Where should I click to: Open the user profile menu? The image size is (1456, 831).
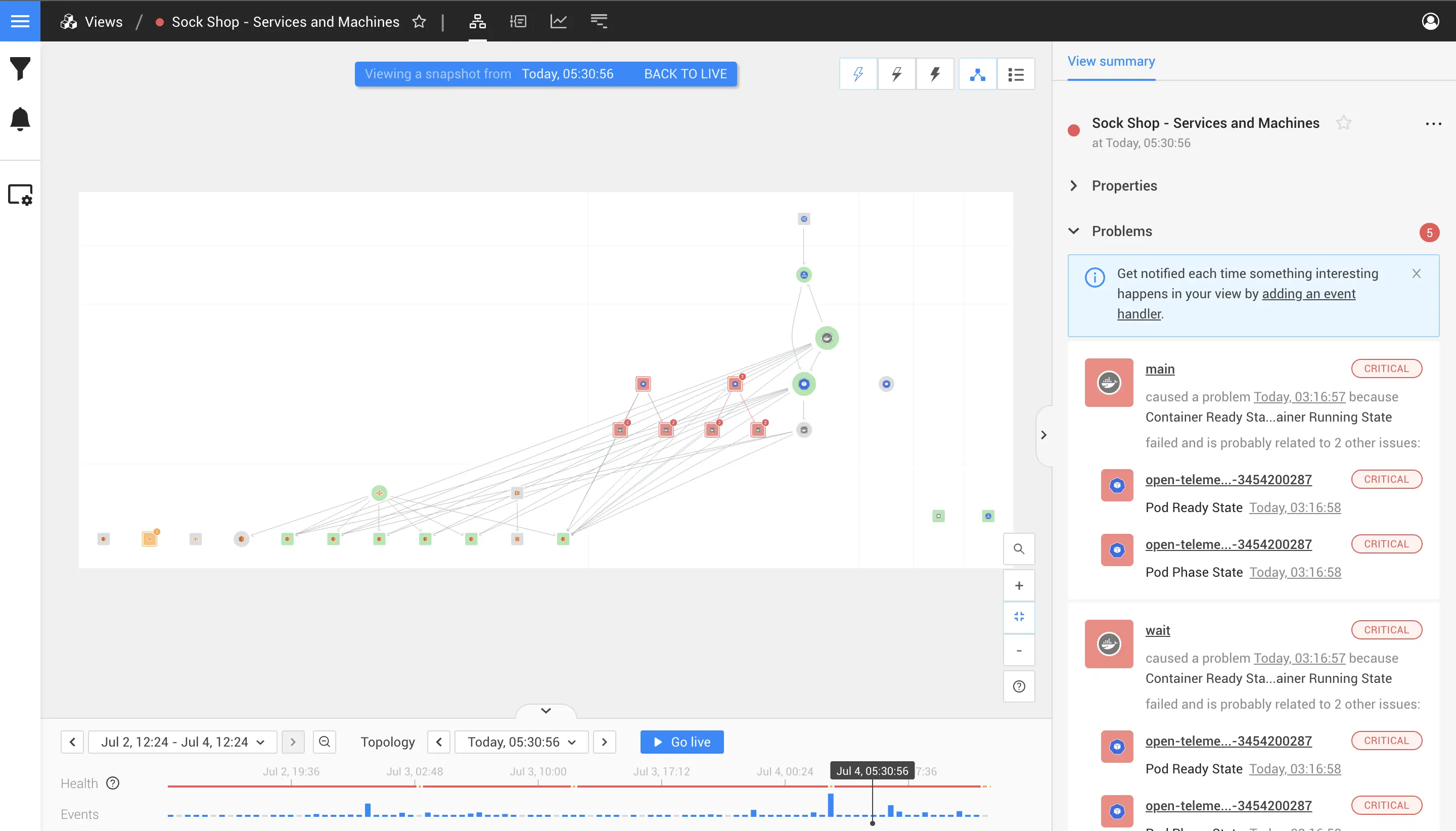click(x=1430, y=21)
